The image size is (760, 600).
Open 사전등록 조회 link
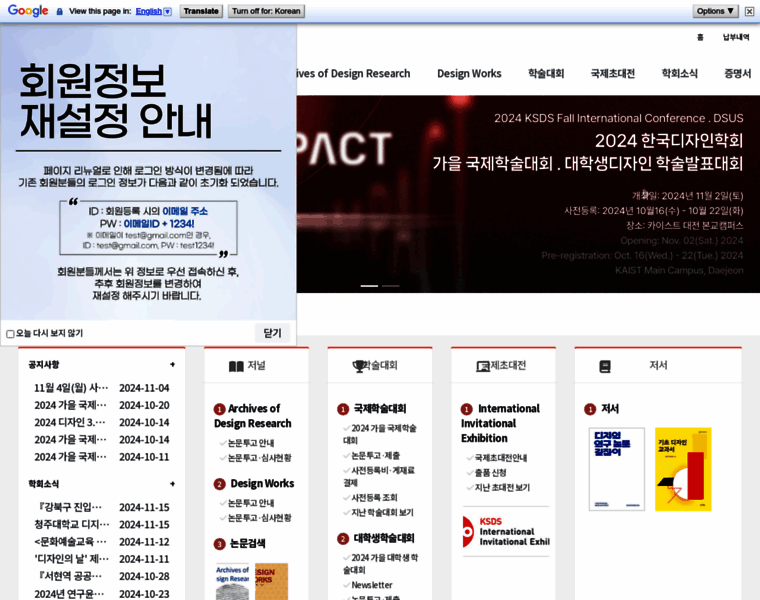point(374,498)
